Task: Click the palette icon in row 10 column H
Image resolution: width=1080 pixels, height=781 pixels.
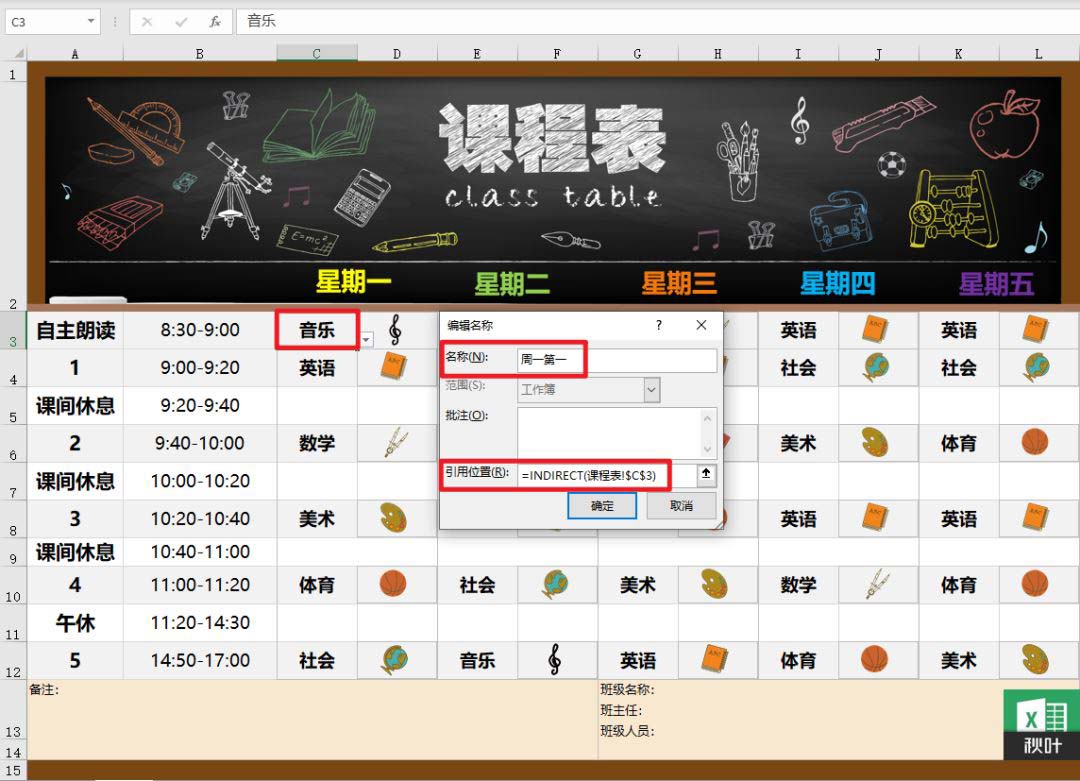Action: (x=715, y=584)
